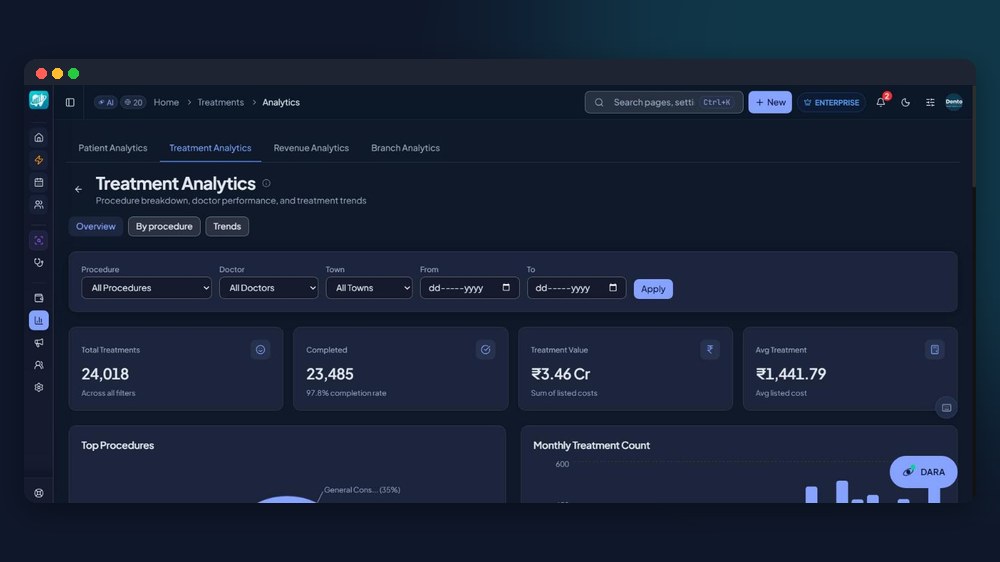Open the sliders preferences icon in top bar
The width and height of the screenshot is (1000, 562).
[930, 102]
